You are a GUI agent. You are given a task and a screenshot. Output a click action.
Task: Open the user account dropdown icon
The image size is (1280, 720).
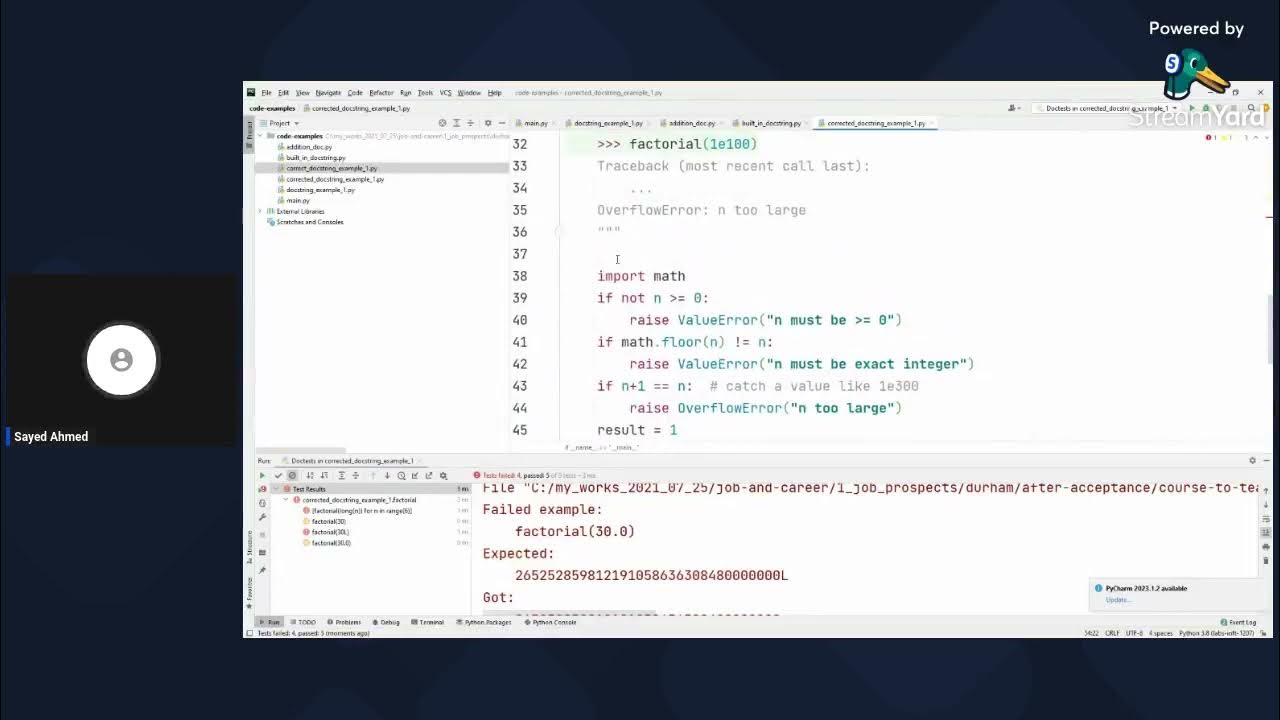(x=1014, y=108)
